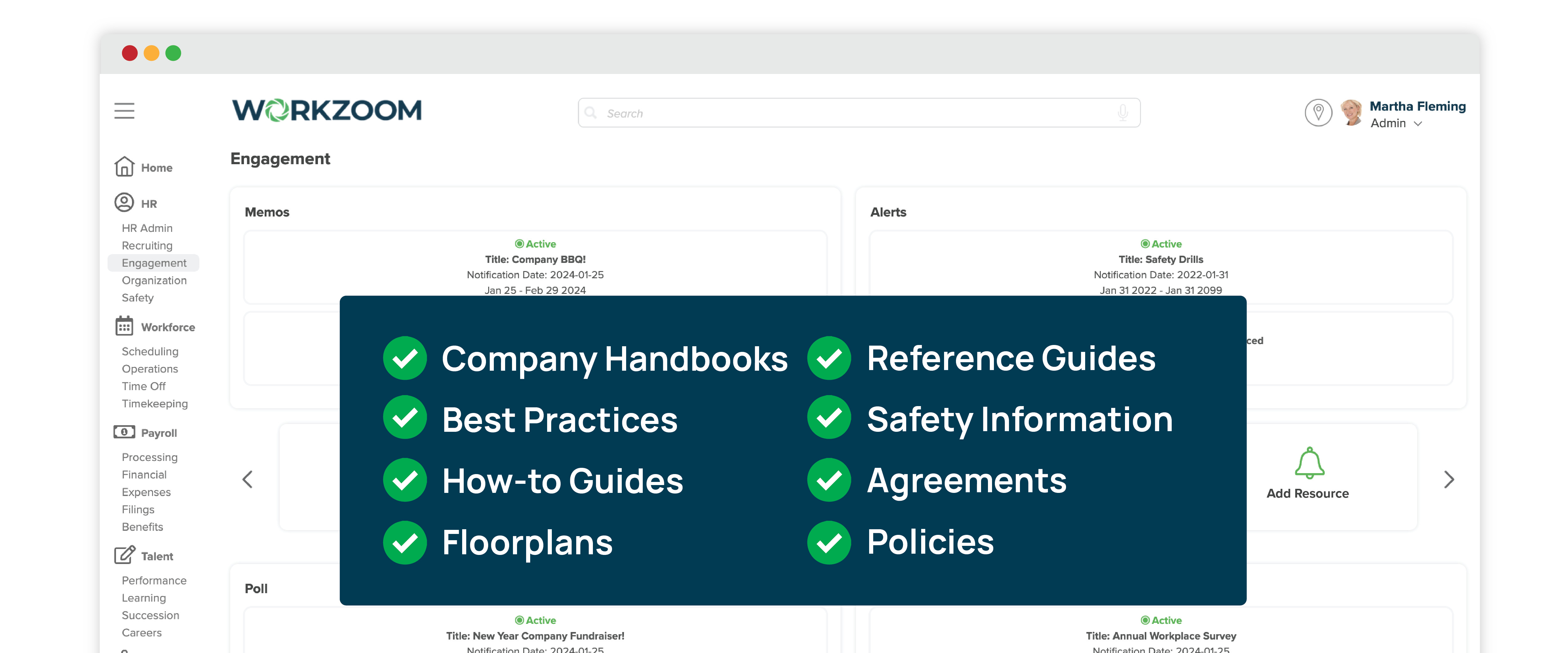This screenshot has height=653, width=1568.
Task: Activate the microphone voice search icon
Action: click(1123, 112)
